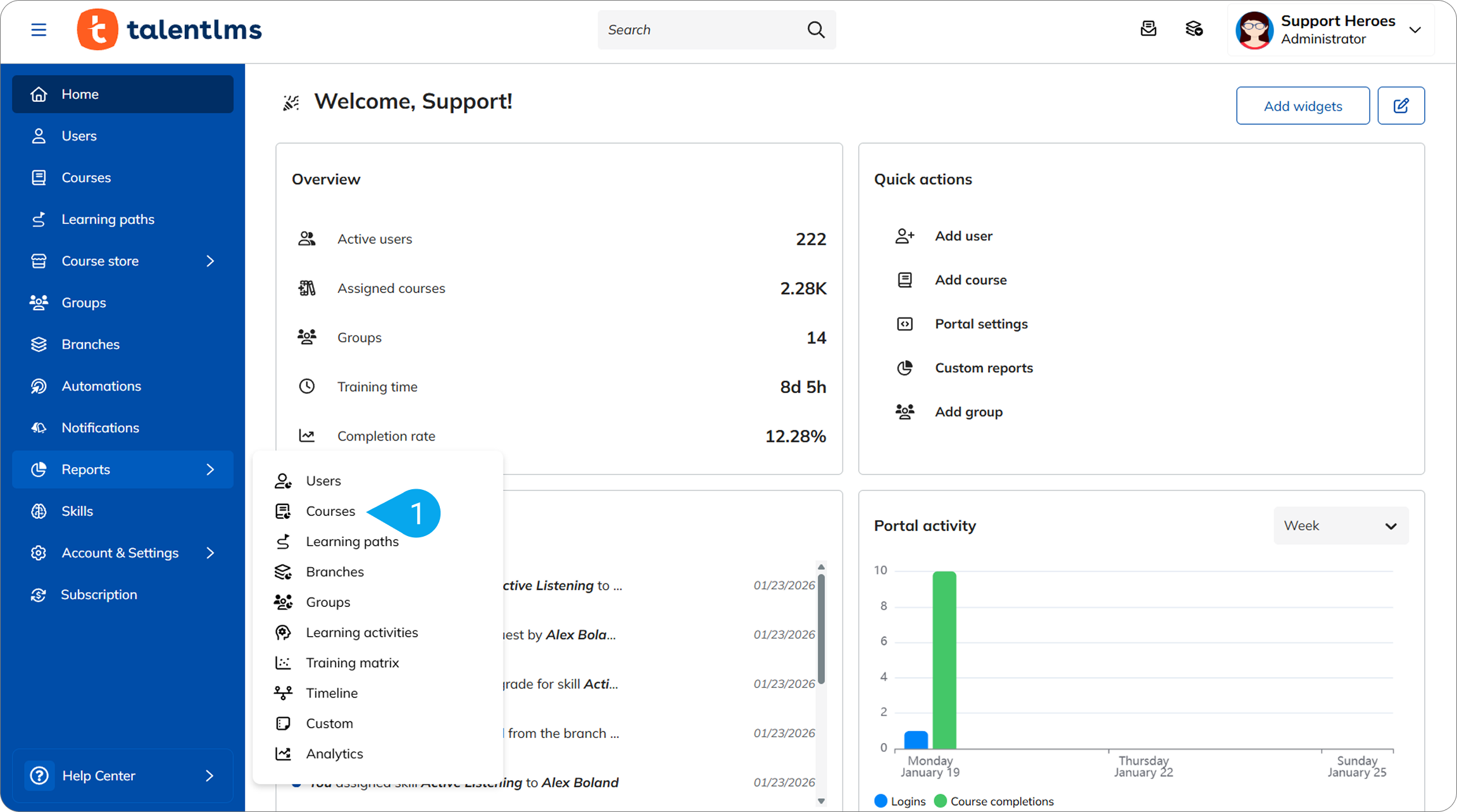This screenshot has height=812, width=1457.
Task: Click the timeline list scrollbar thumb
Action: 821,628
